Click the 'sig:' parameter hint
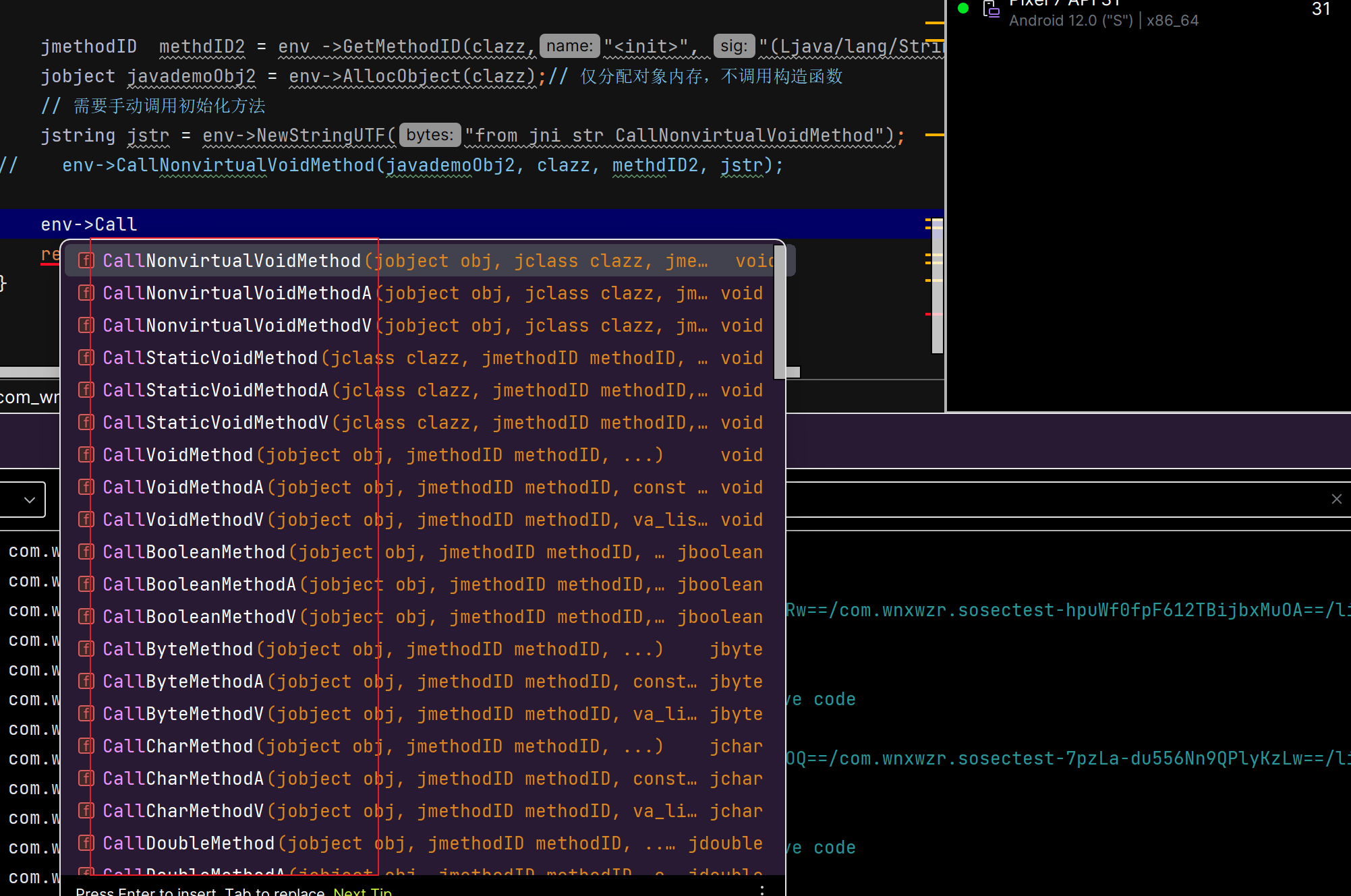 tap(734, 46)
